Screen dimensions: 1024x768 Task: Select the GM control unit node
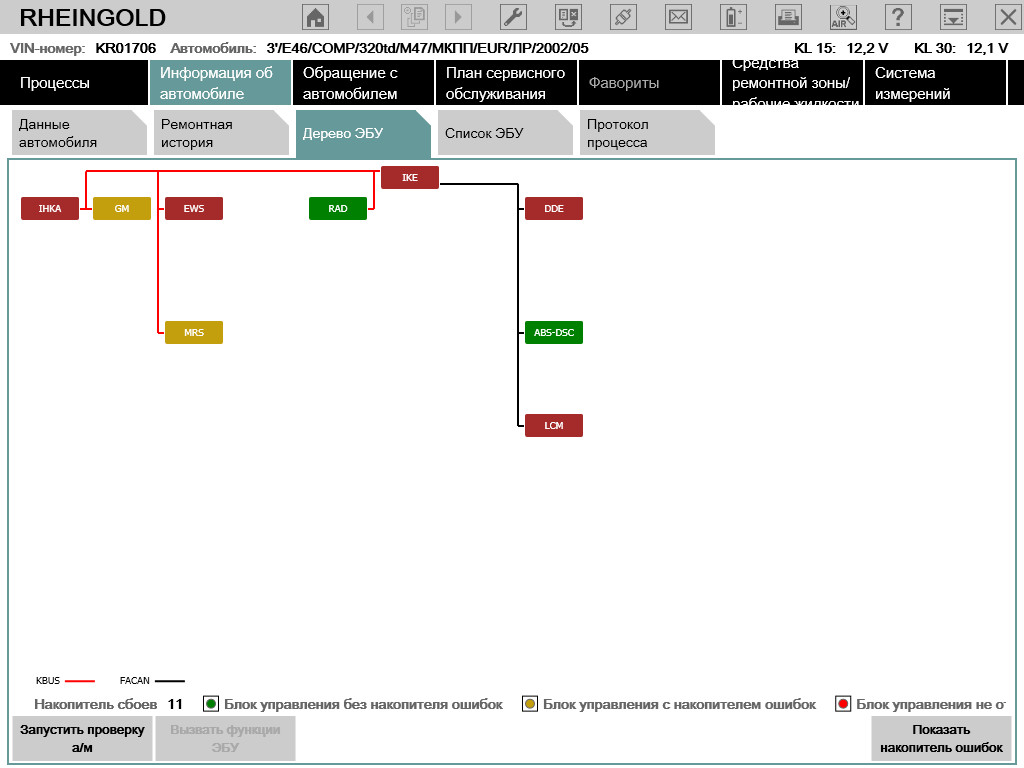(122, 208)
